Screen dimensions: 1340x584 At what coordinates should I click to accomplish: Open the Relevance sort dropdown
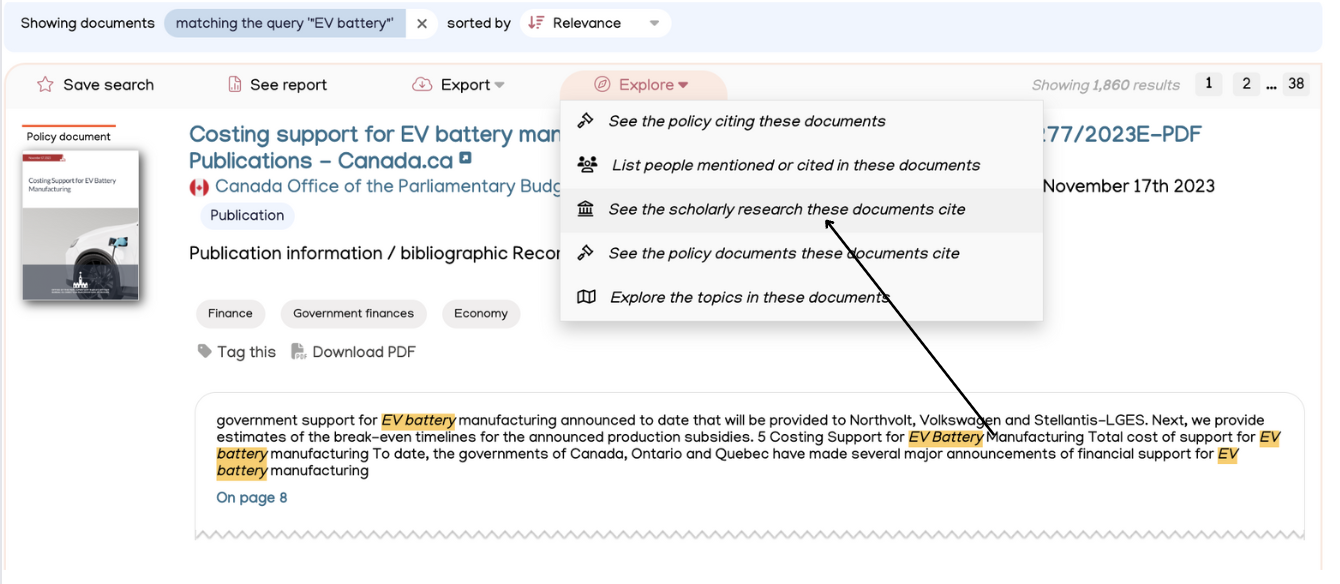point(595,22)
